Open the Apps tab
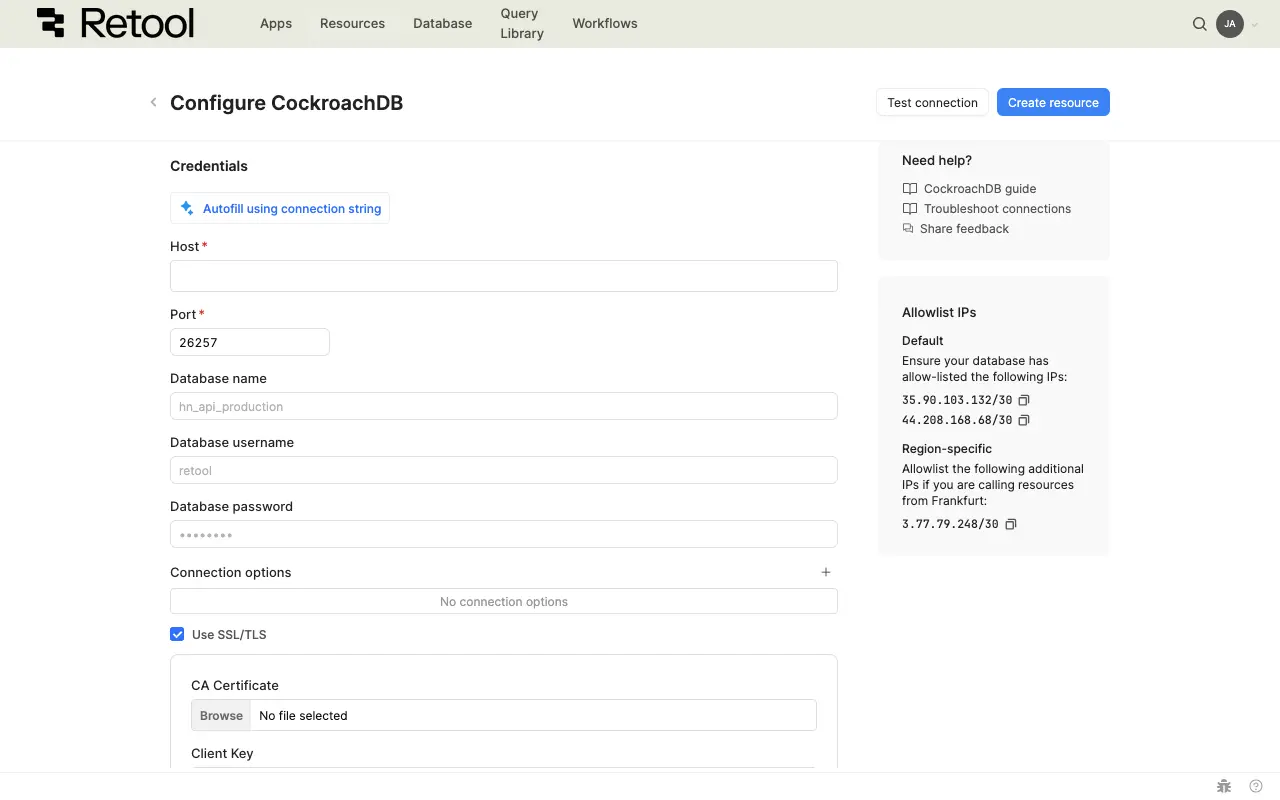This screenshot has width=1280, height=800. [x=276, y=23]
